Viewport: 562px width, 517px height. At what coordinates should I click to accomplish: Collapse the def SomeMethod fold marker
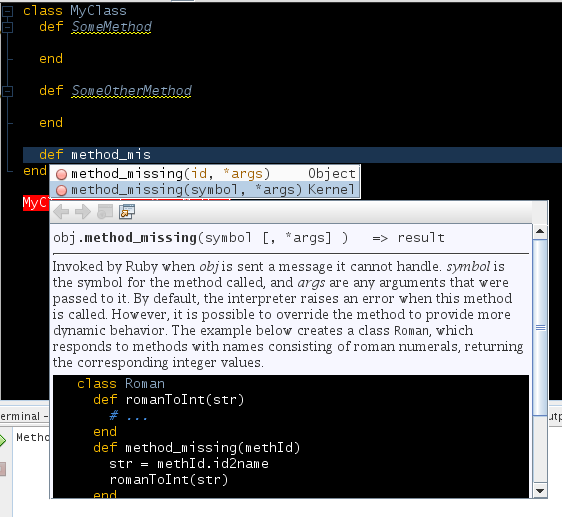(x=8, y=27)
